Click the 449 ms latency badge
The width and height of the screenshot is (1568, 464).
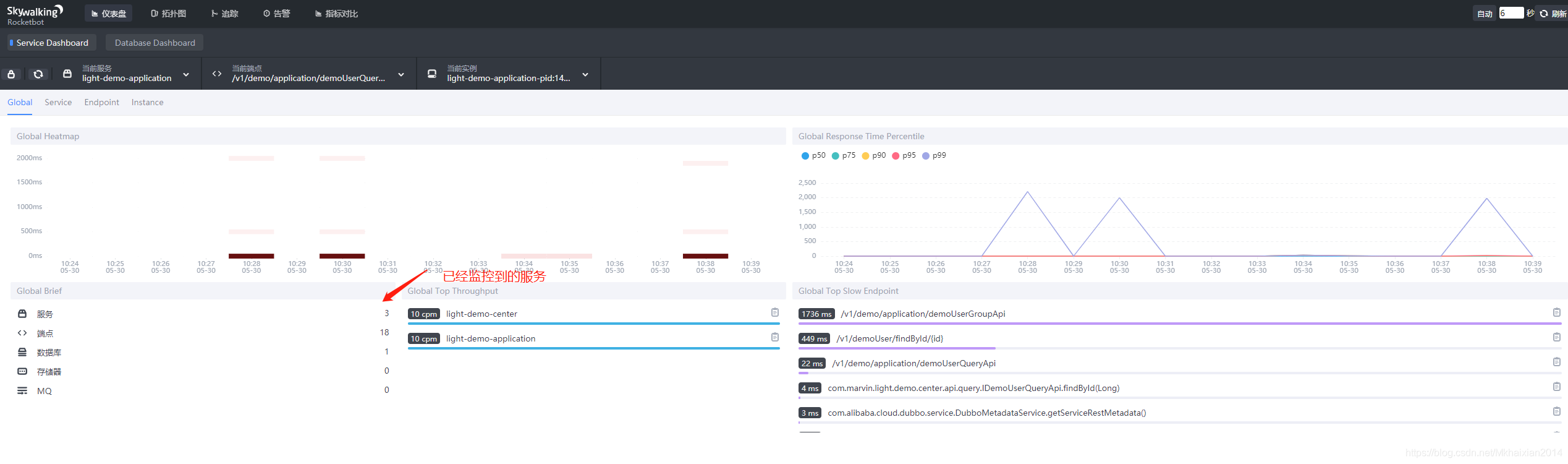(x=814, y=338)
